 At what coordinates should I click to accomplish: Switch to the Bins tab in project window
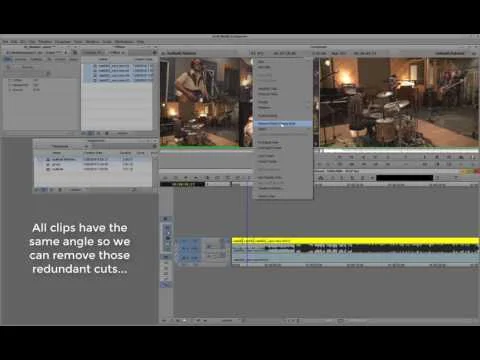[x=8, y=59]
